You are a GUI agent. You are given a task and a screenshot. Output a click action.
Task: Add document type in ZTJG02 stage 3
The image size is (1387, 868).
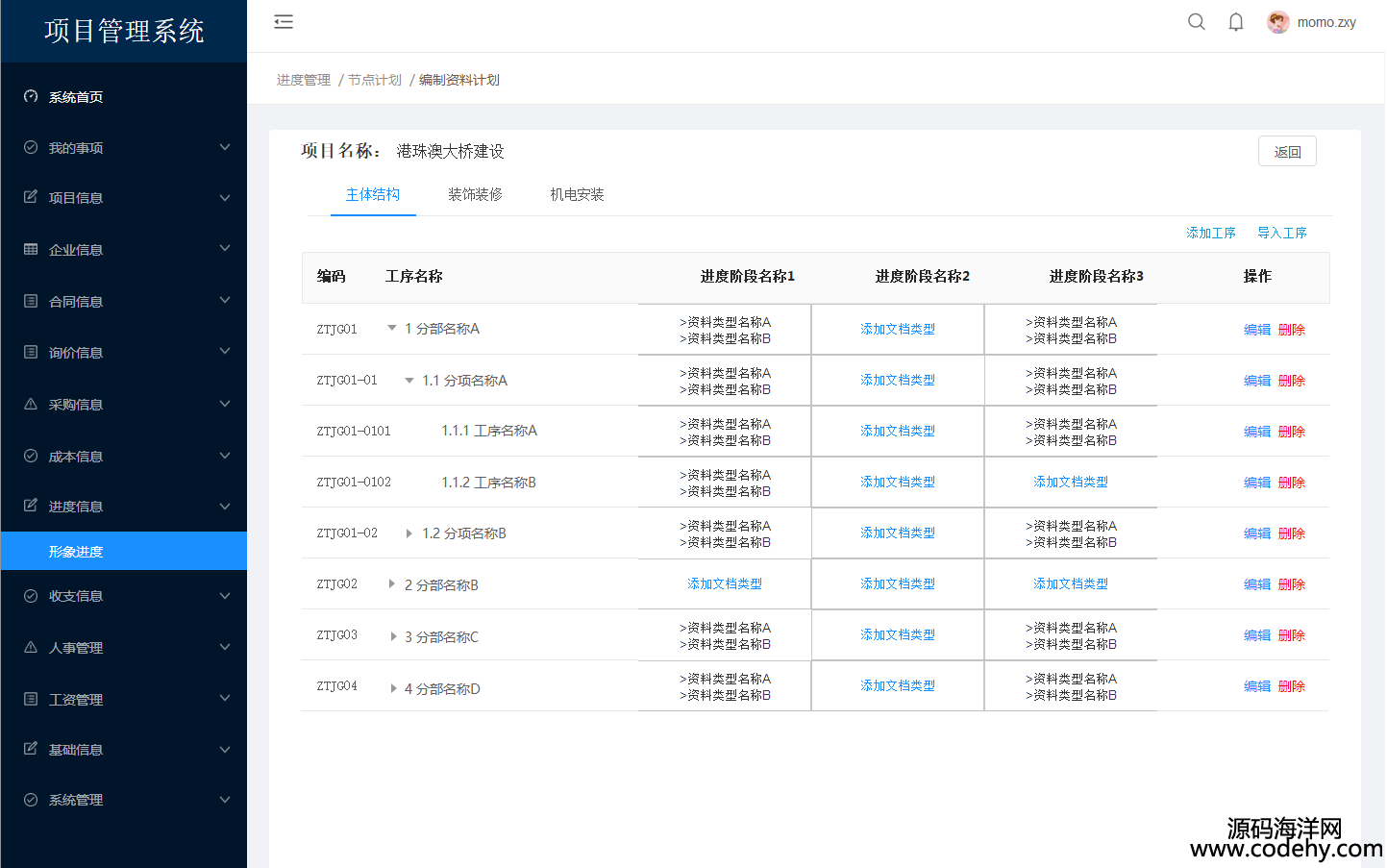[1071, 583]
